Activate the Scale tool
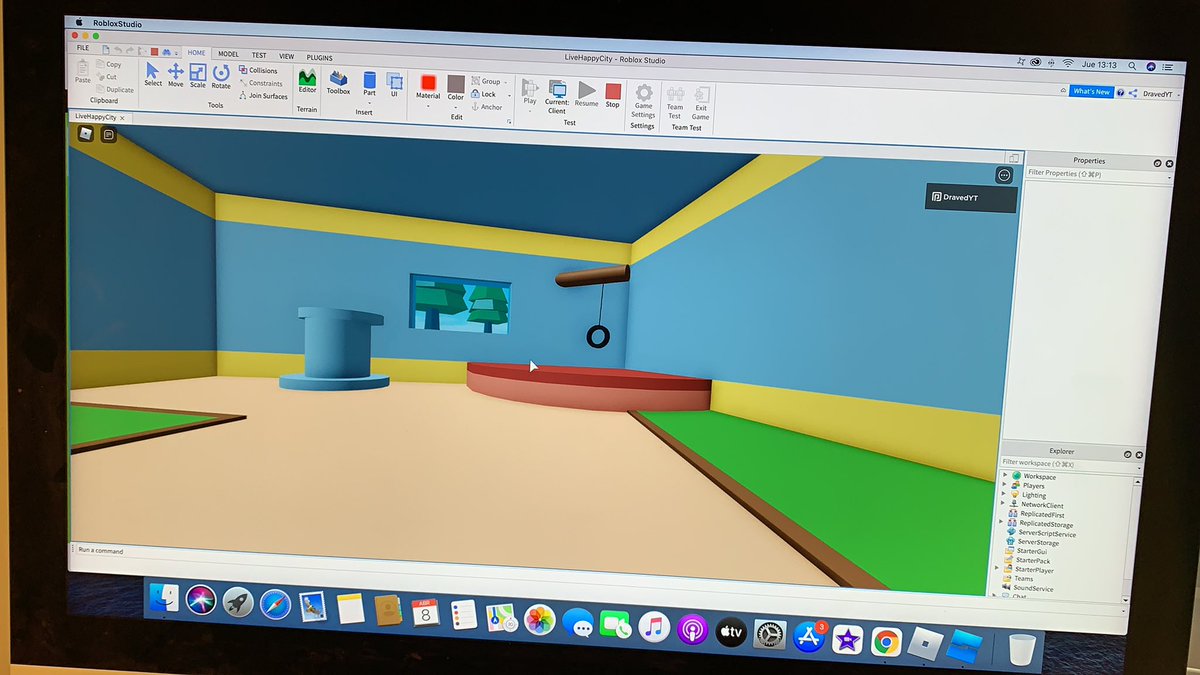Viewport: 1200px width, 675px height. (197, 76)
